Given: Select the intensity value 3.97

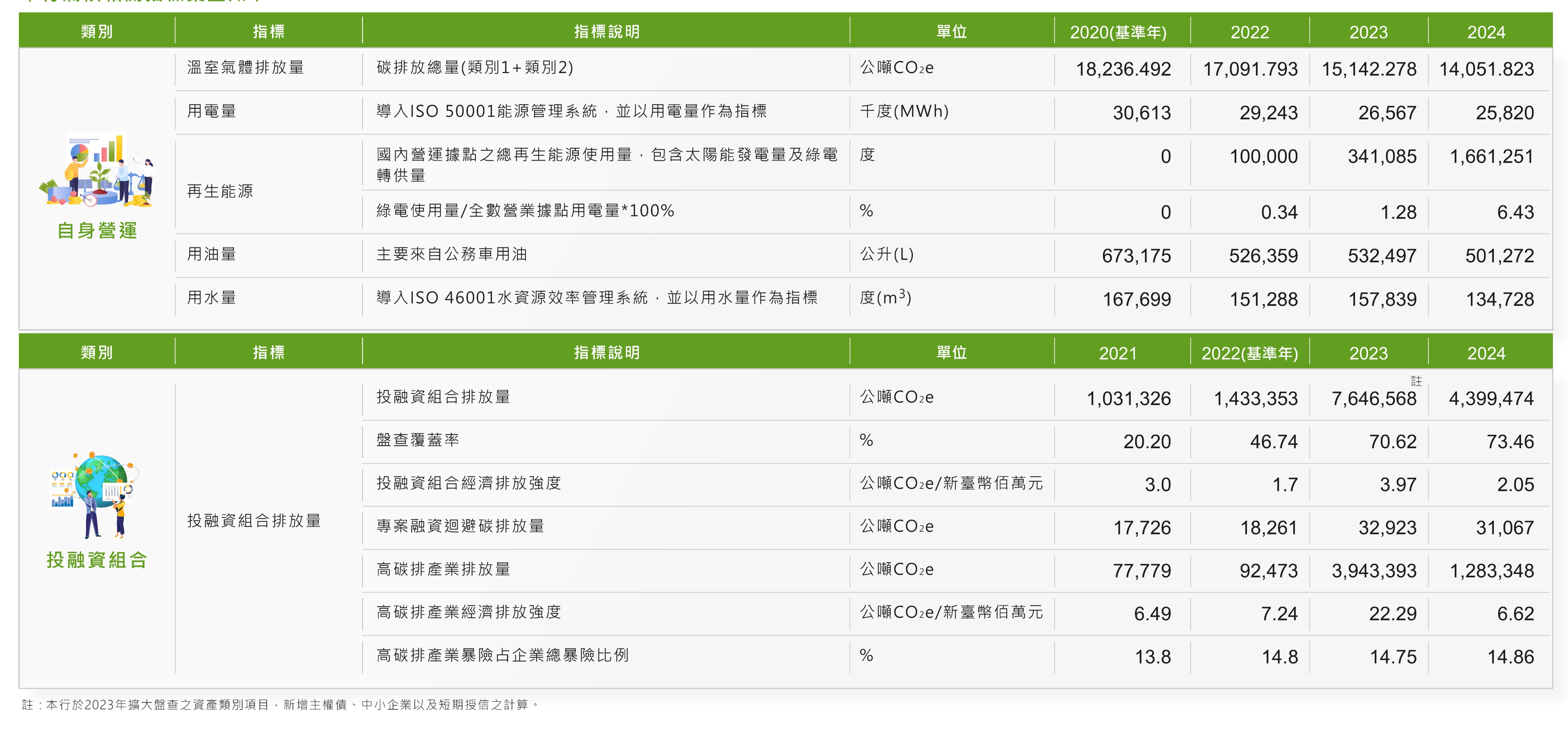Looking at the screenshot, I should [1398, 485].
